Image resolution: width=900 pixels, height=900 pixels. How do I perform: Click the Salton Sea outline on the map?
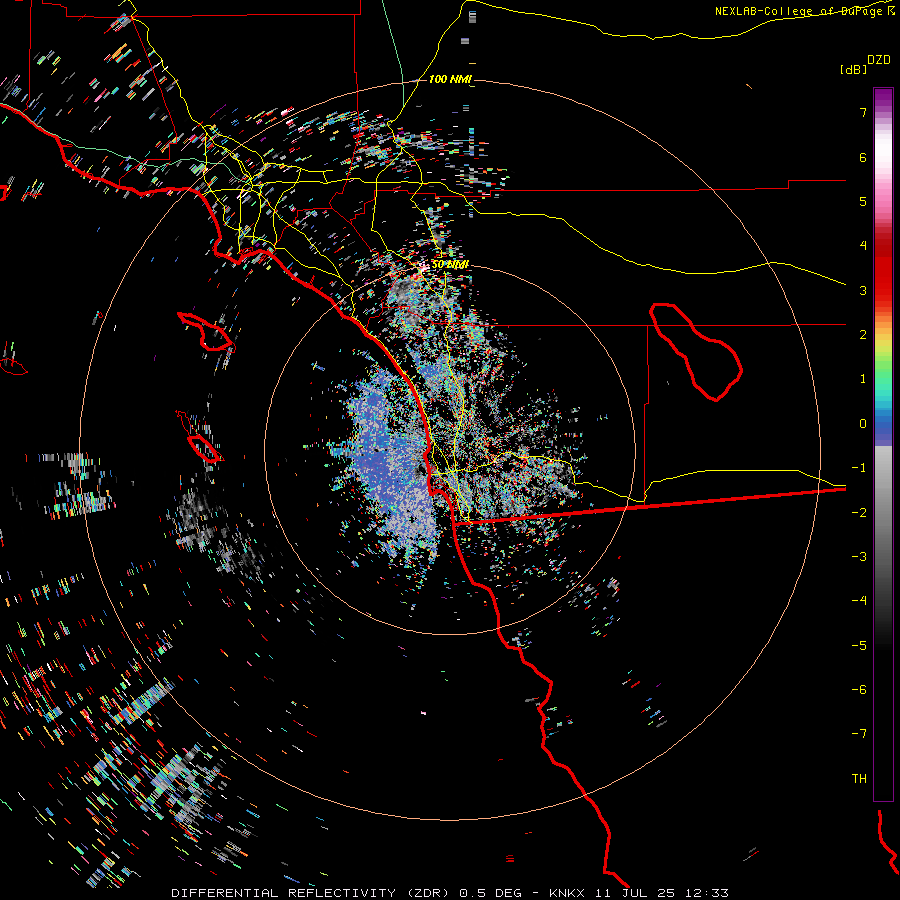(x=696, y=351)
